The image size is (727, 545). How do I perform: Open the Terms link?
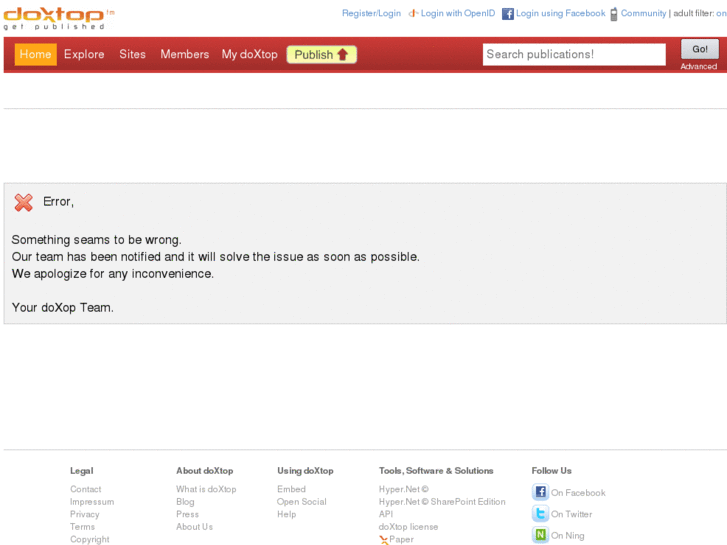82,526
